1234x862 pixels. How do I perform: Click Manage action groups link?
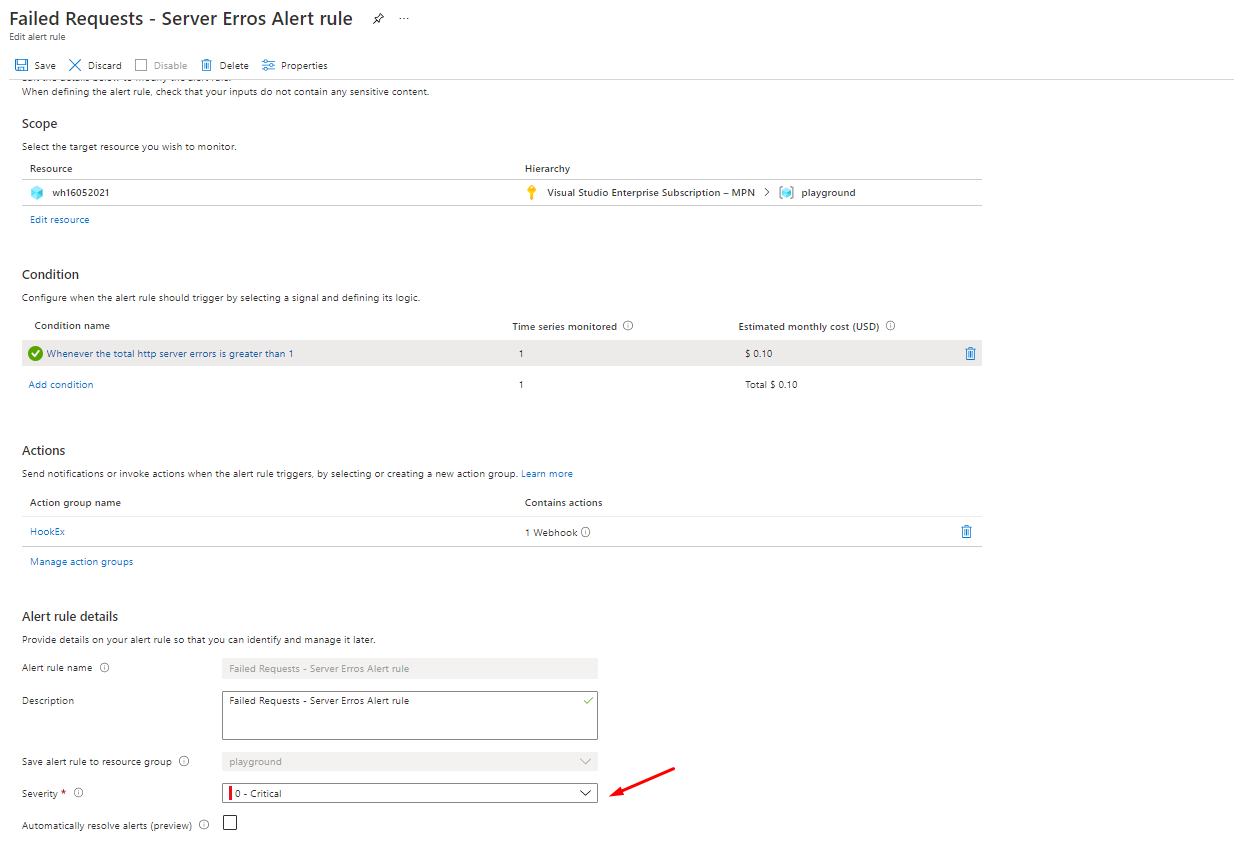(81, 562)
